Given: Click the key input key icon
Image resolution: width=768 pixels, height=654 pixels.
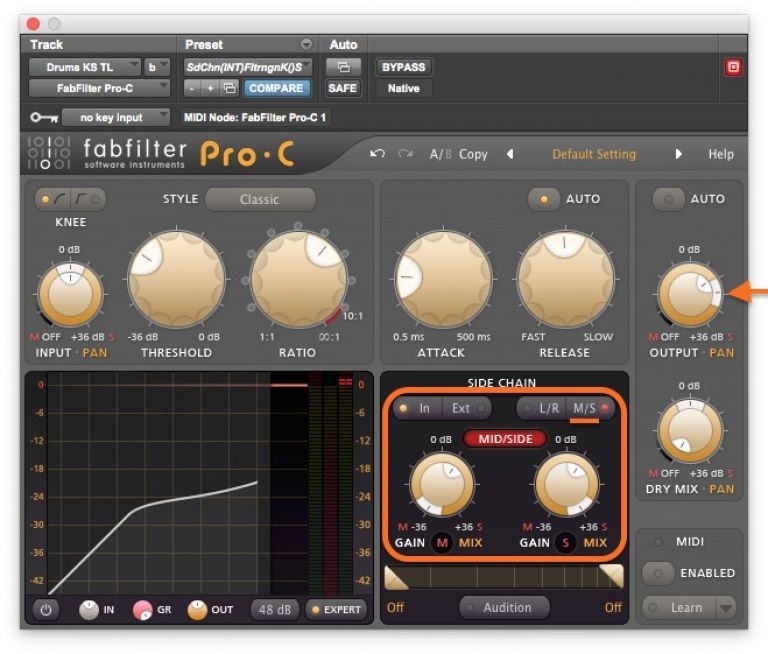Looking at the screenshot, I should click(x=44, y=118).
